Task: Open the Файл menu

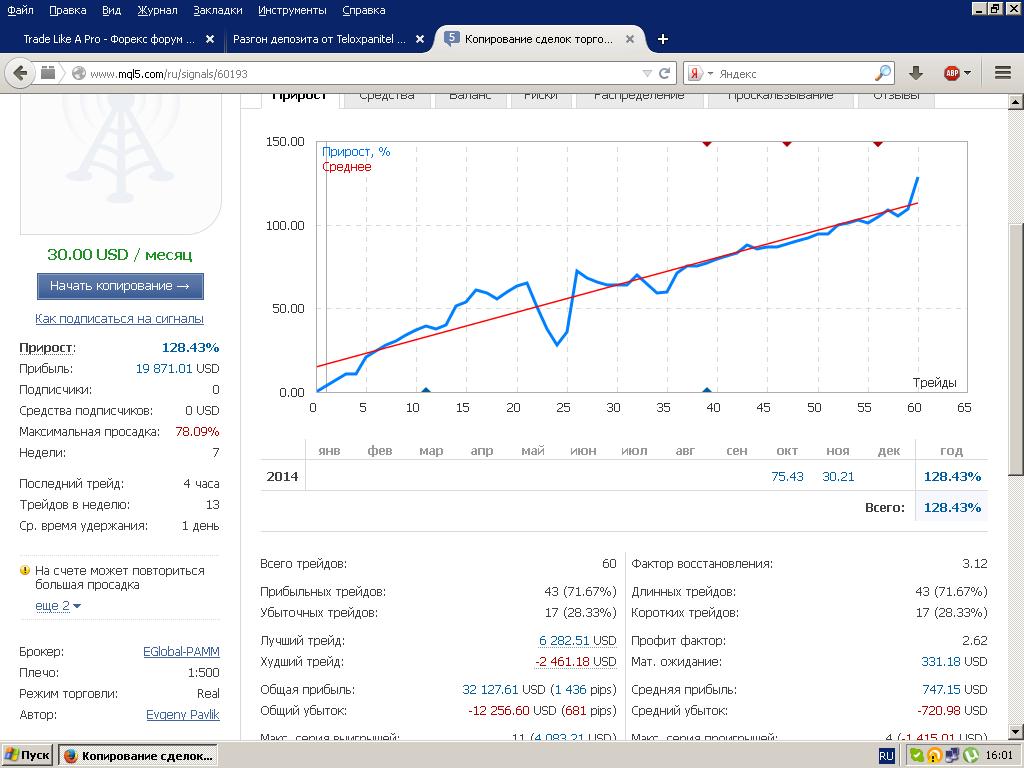Action: tap(20, 10)
